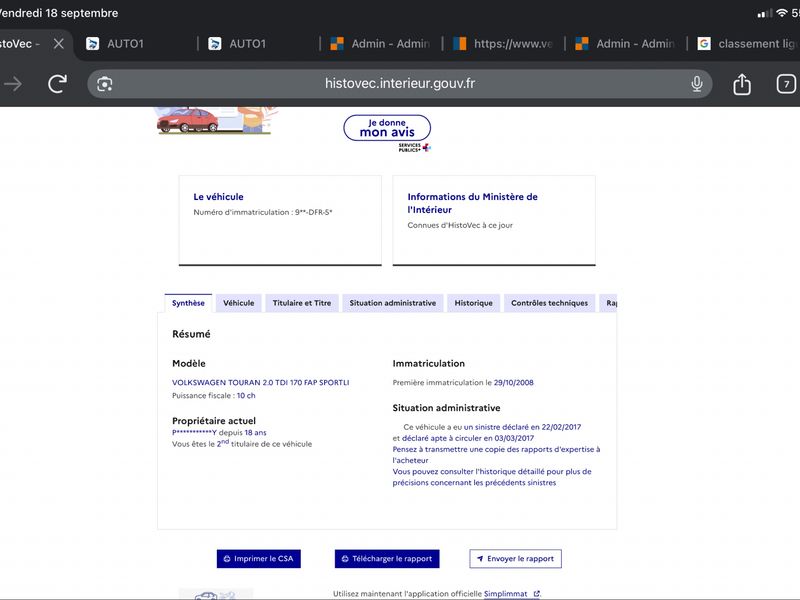Open the Titulaire et Titre tab
The width and height of the screenshot is (800, 600).
pyautogui.click(x=302, y=303)
